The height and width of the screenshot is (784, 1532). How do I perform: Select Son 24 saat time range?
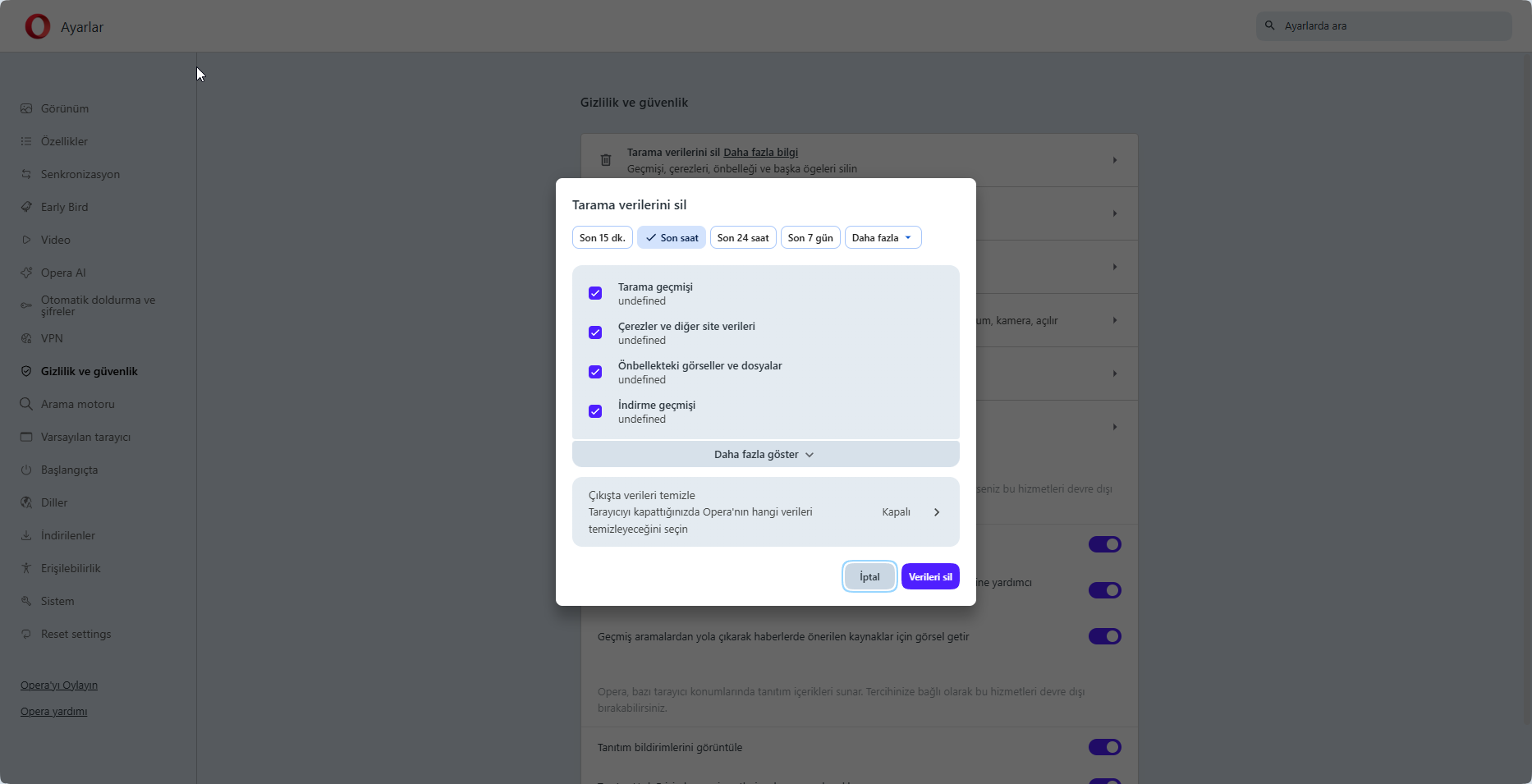point(743,237)
